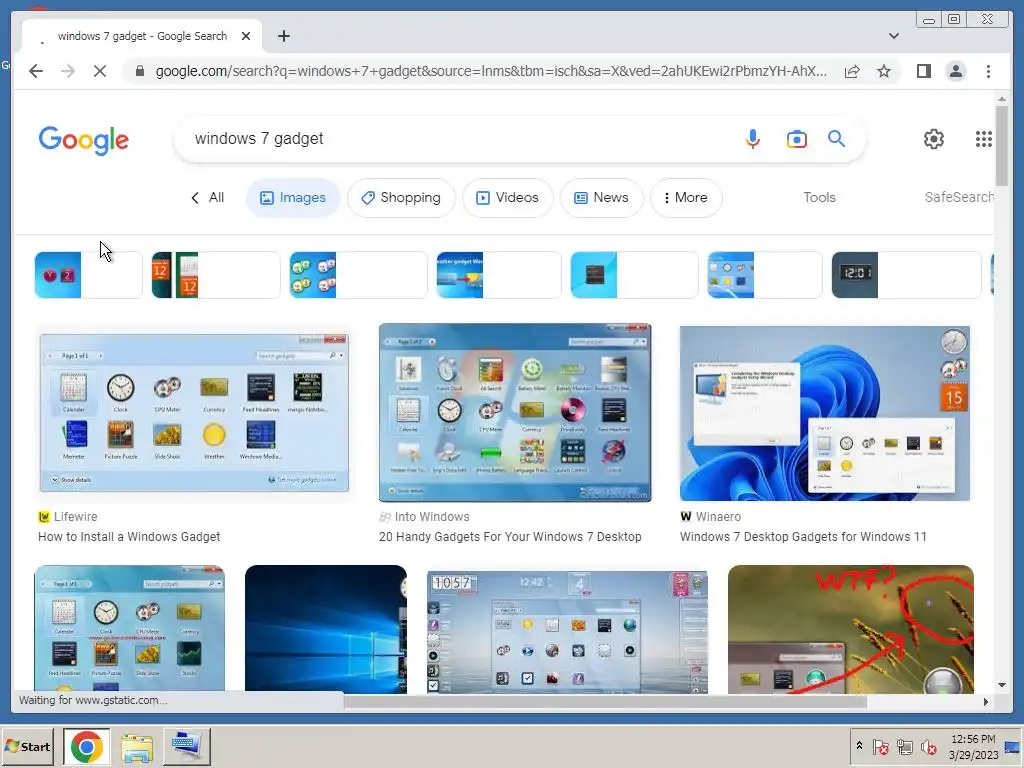This screenshot has width=1024, height=768.
Task: Open the Chrome three-dot menu
Action: point(988,71)
